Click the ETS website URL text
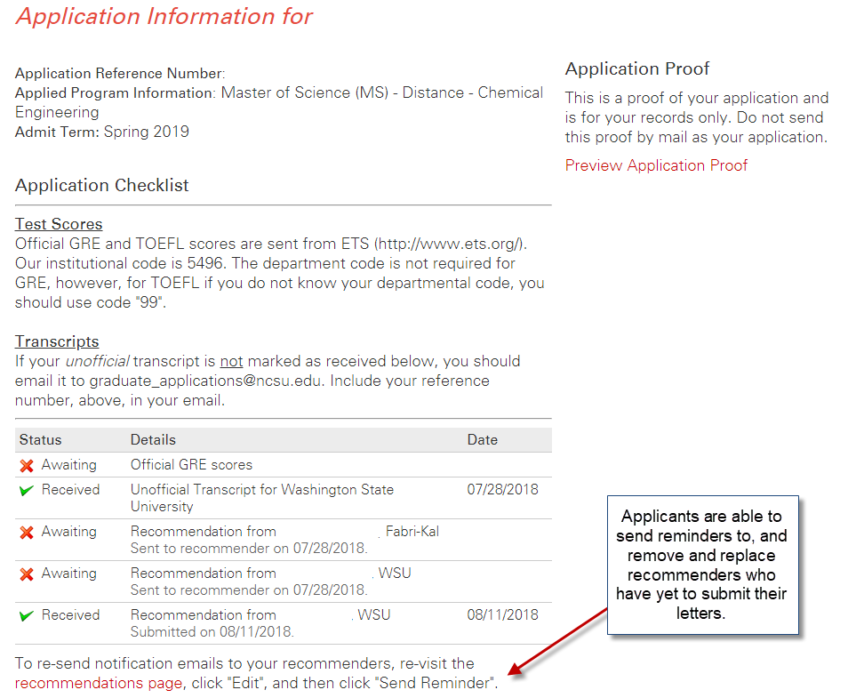848x698 pixels. [450, 244]
